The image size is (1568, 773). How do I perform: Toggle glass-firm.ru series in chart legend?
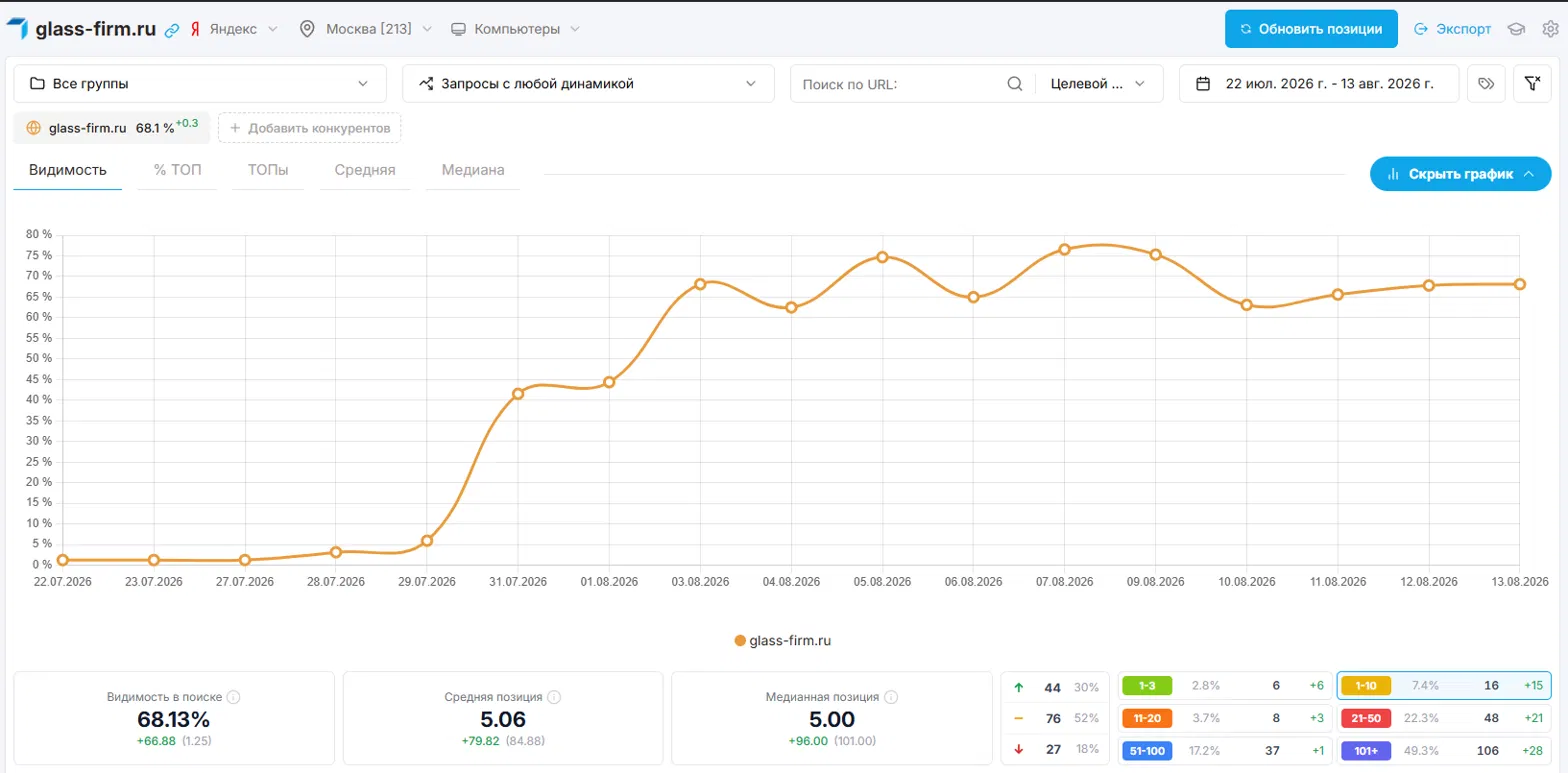point(783,641)
